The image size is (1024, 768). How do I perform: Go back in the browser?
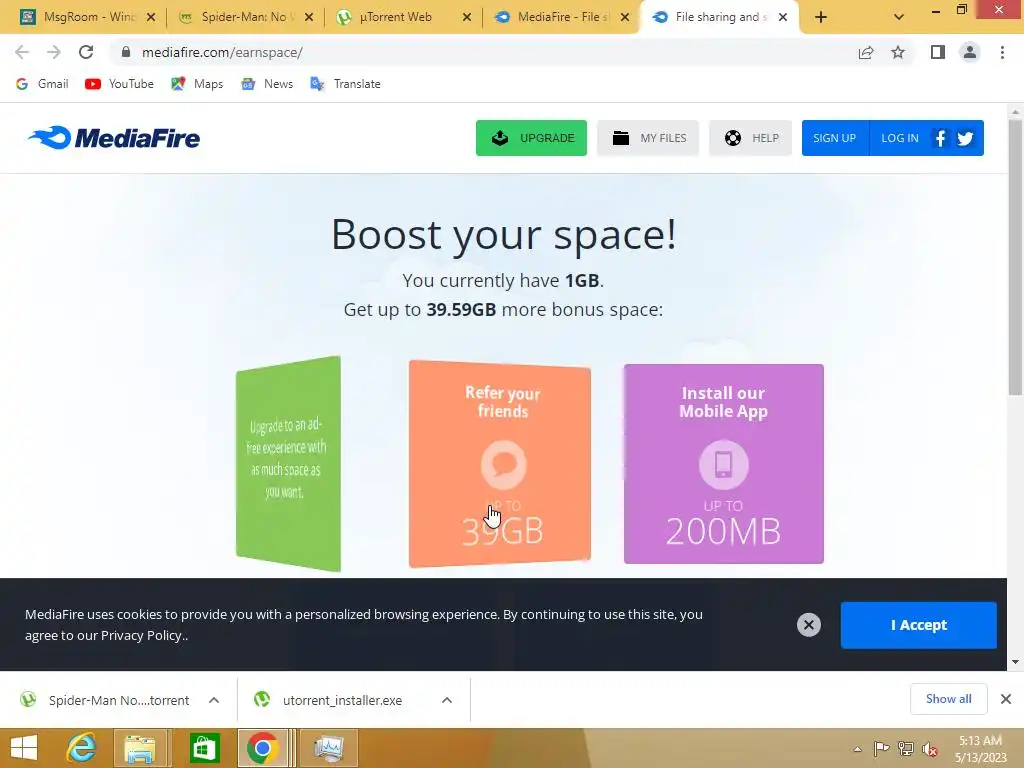(22, 52)
